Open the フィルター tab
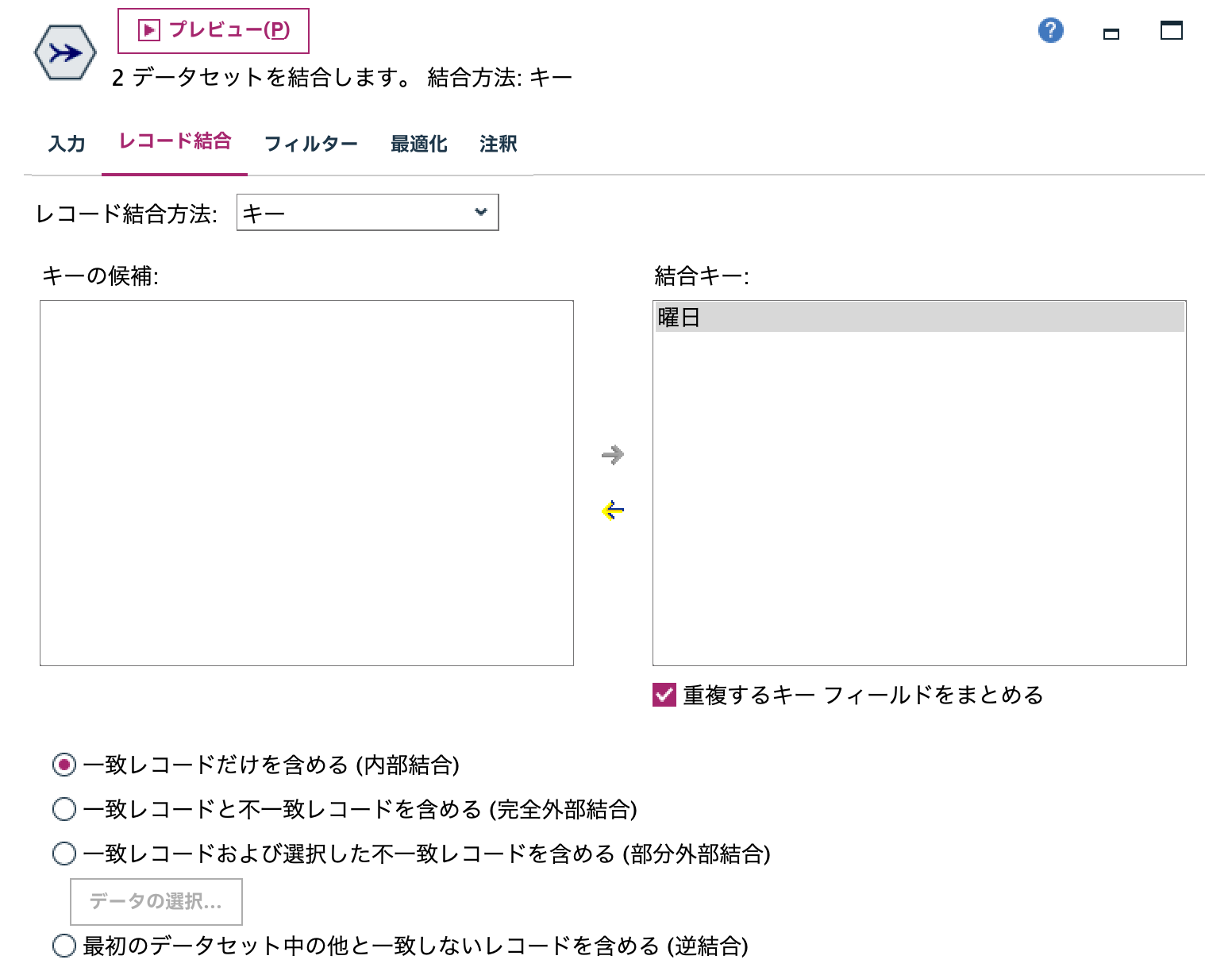The height and width of the screenshot is (975, 1232). [310, 144]
